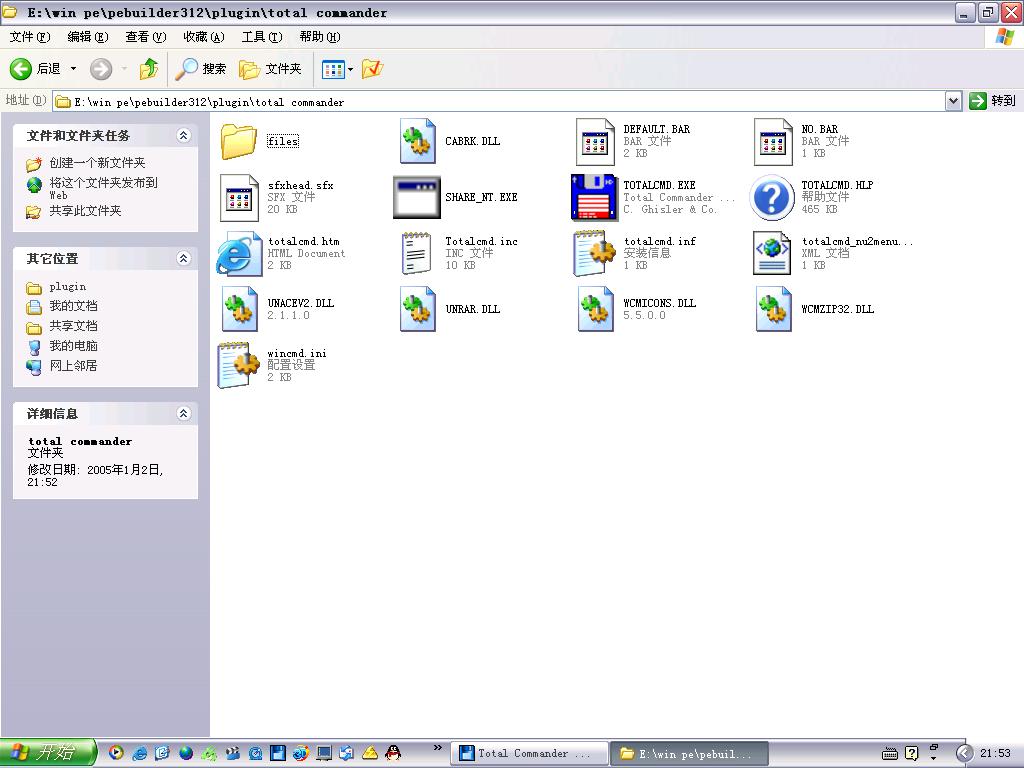The width and height of the screenshot is (1024, 768).
Task: Go up one folder level
Action: coord(149,69)
